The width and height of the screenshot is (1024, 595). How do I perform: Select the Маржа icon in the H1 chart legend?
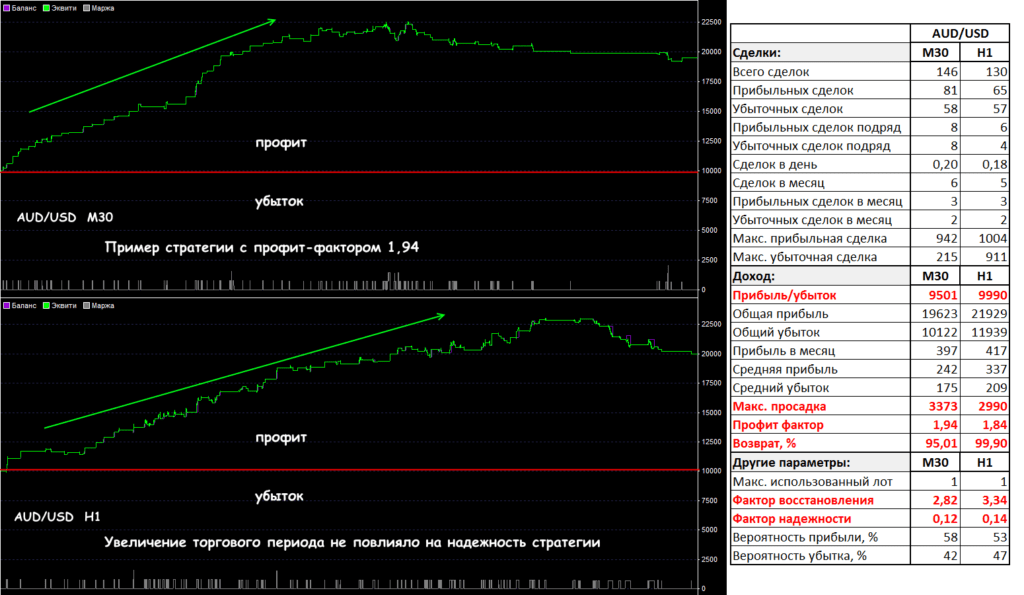[x=85, y=306]
